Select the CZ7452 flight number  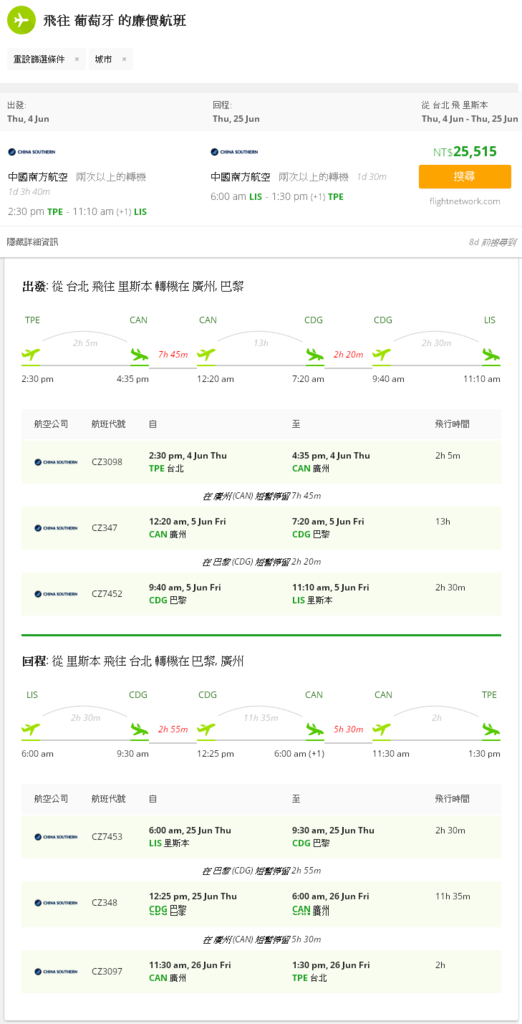click(x=106, y=594)
